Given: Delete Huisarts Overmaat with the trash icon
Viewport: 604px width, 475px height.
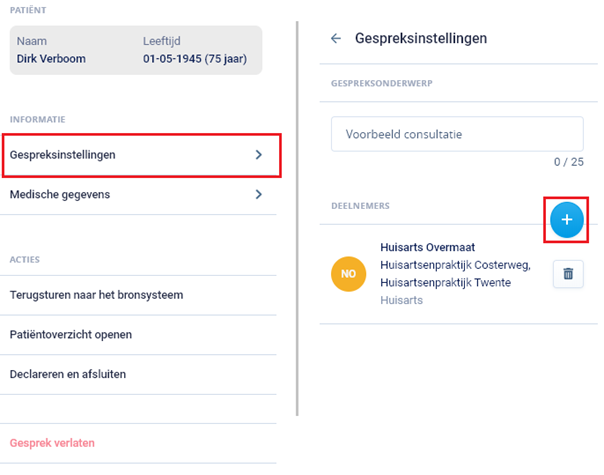Looking at the screenshot, I should (x=568, y=274).
